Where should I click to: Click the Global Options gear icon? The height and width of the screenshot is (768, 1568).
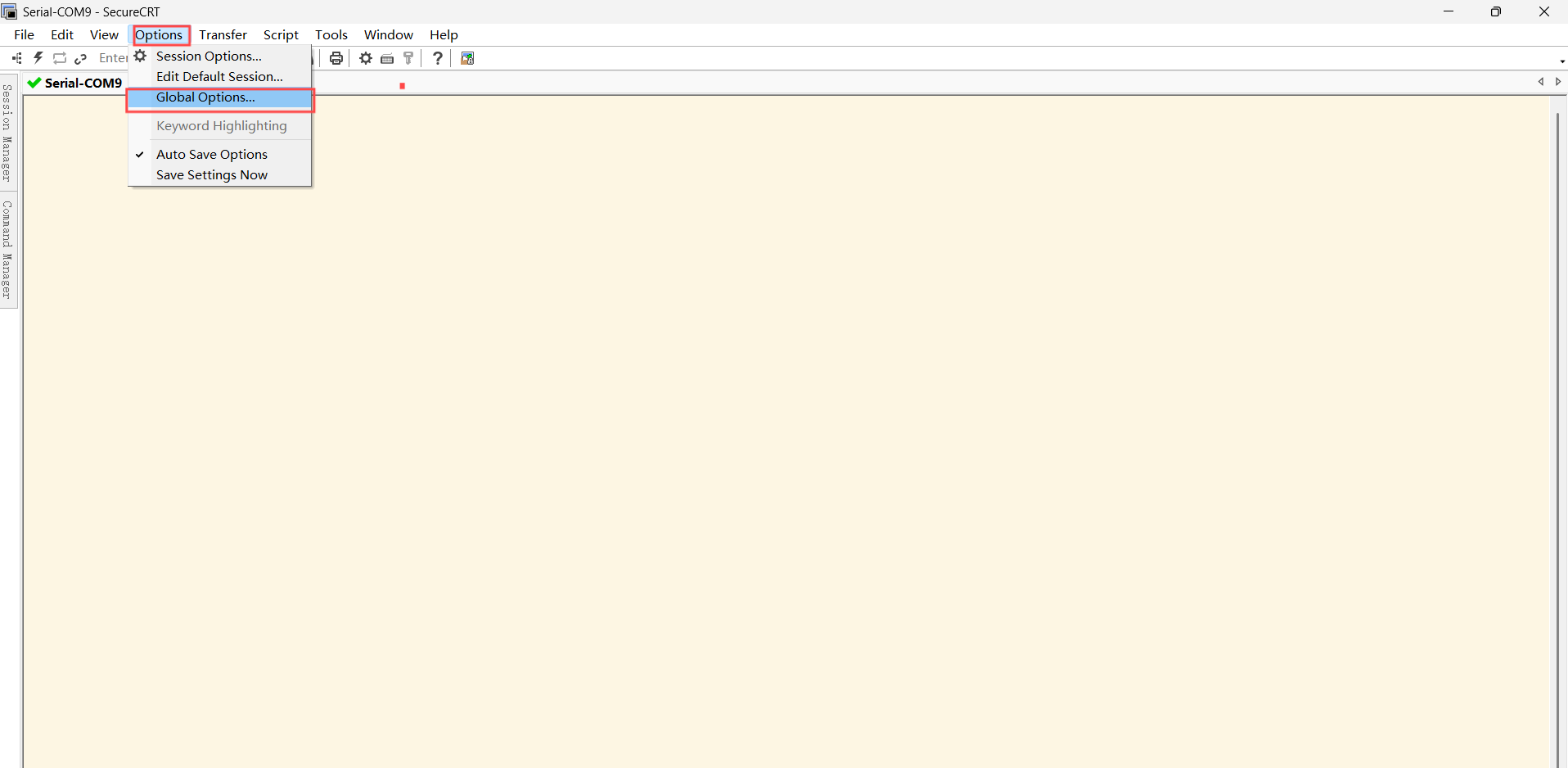coord(365,57)
